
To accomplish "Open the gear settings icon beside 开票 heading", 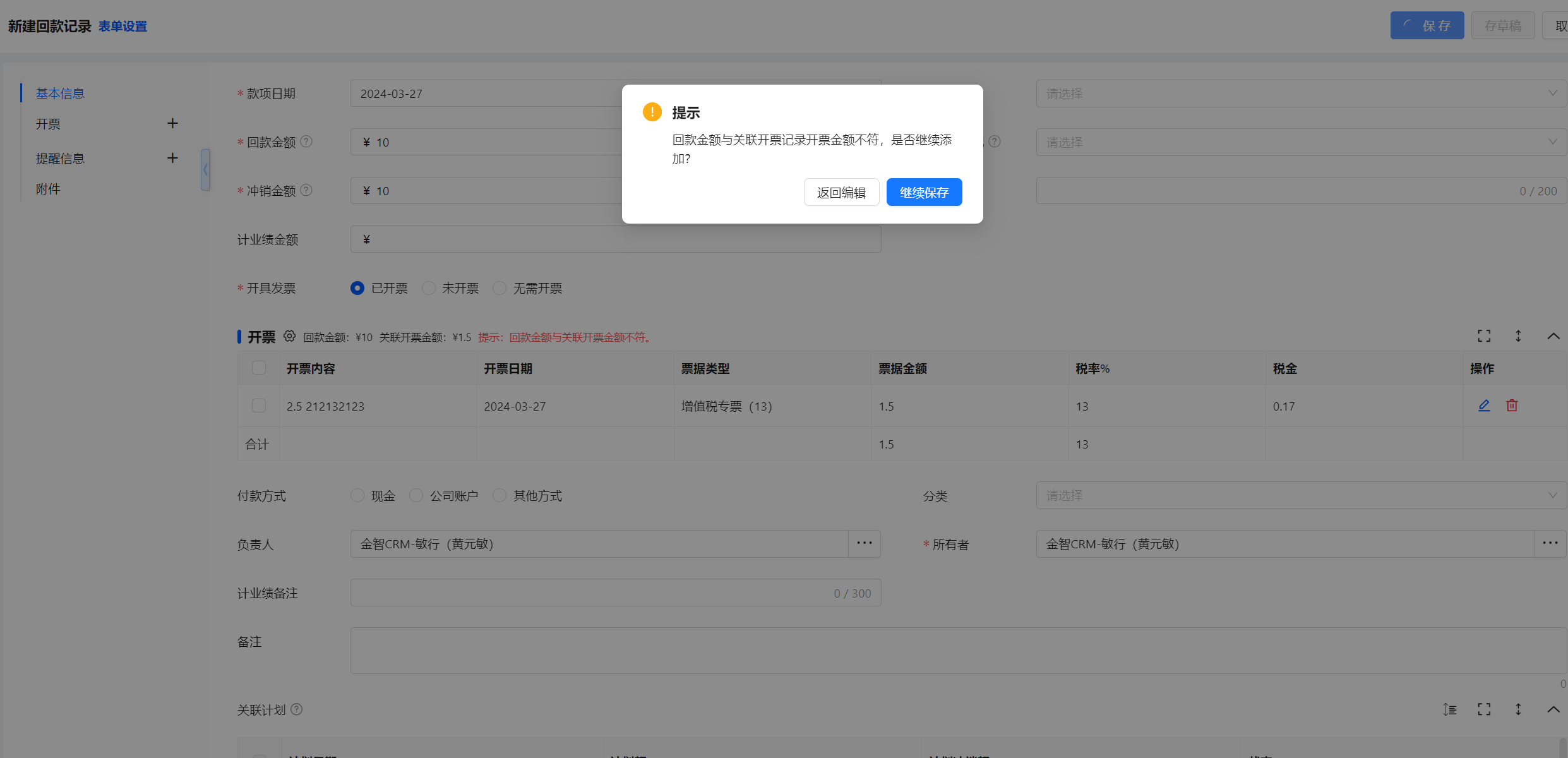I will point(289,336).
